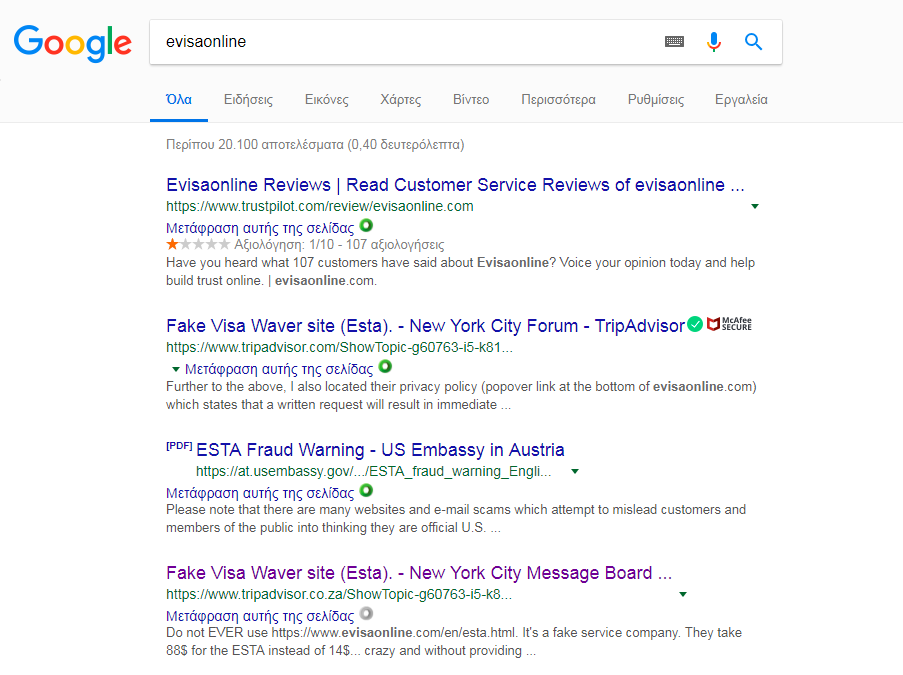
Task: Open the Περισσότερα menu
Action: coord(559,100)
